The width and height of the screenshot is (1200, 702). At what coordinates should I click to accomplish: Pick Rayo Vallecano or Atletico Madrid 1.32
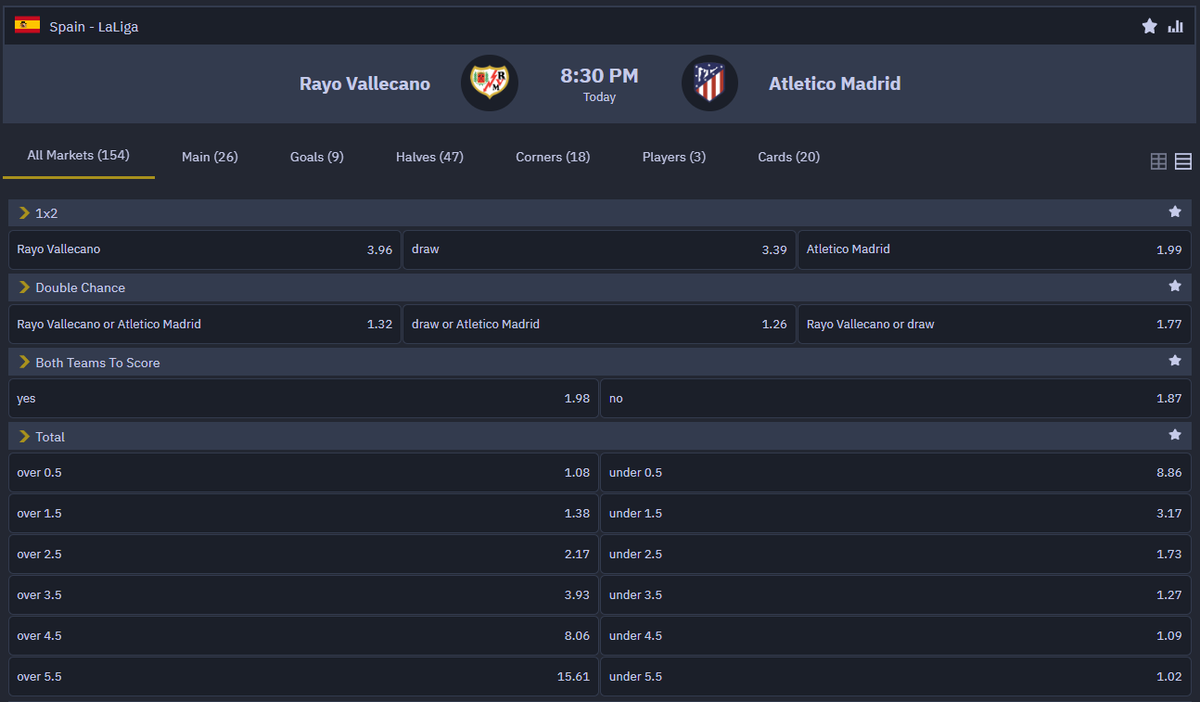tap(205, 324)
